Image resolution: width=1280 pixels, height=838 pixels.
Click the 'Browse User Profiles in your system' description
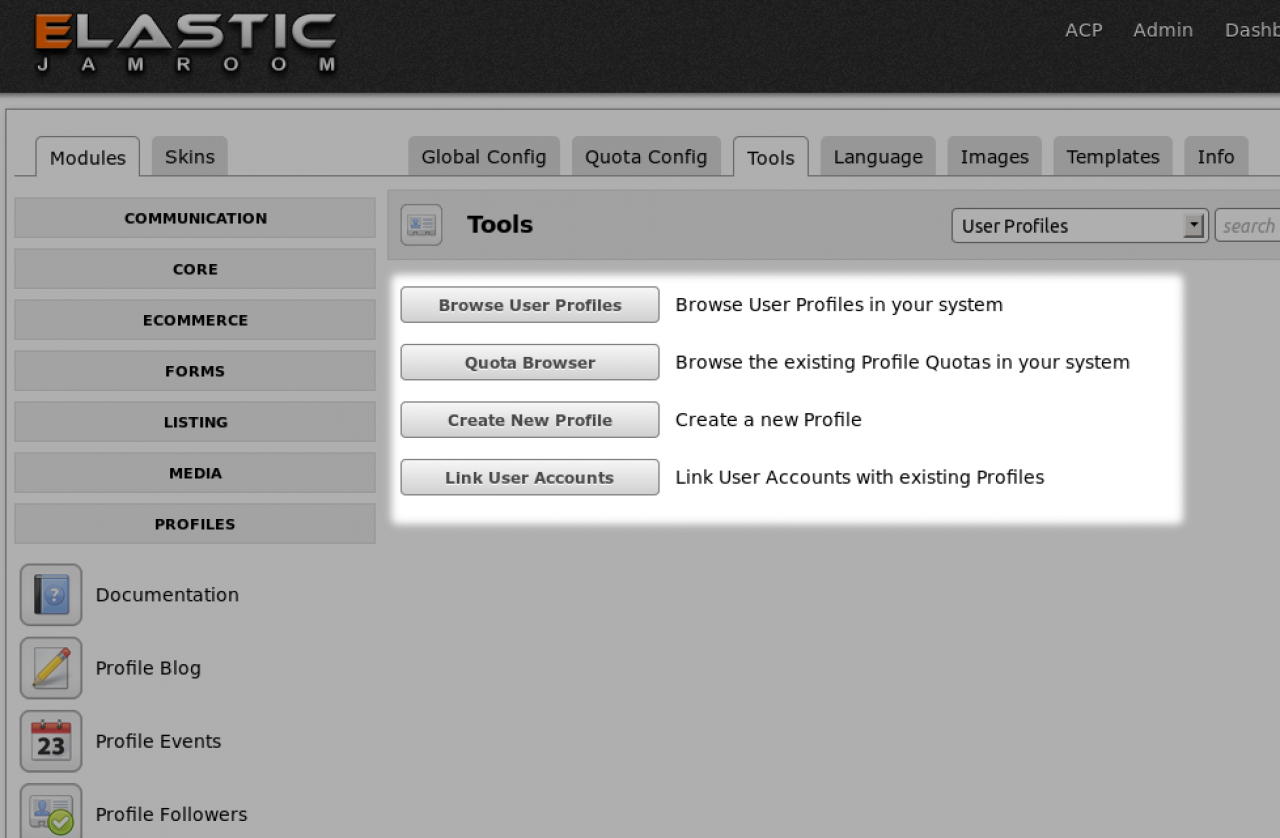pyautogui.click(x=839, y=305)
